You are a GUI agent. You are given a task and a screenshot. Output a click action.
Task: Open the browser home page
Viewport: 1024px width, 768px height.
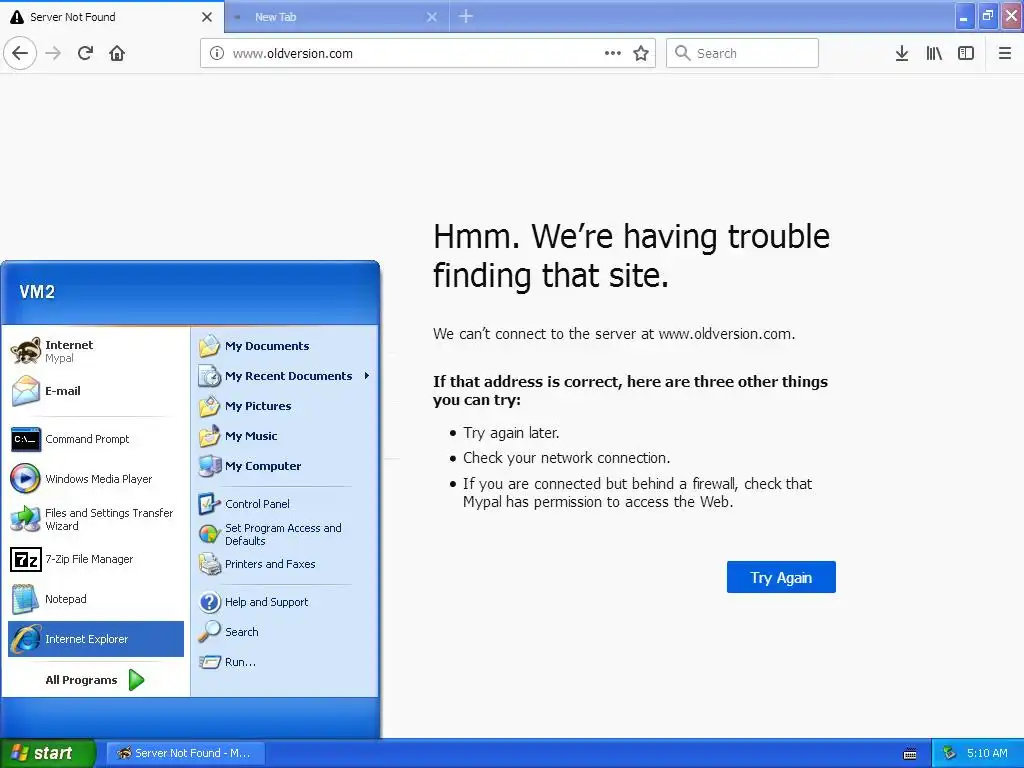[117, 54]
